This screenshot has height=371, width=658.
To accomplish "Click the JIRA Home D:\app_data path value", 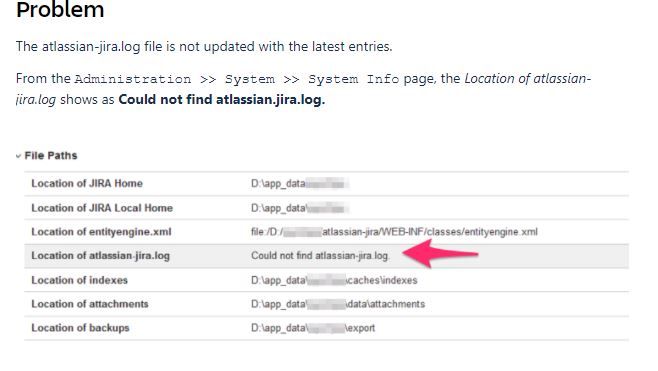I will [300, 184].
